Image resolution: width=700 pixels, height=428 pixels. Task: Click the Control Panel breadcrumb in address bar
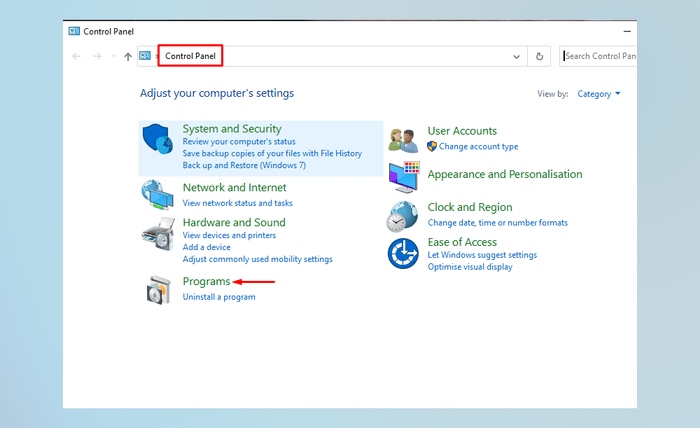pyautogui.click(x=190, y=56)
